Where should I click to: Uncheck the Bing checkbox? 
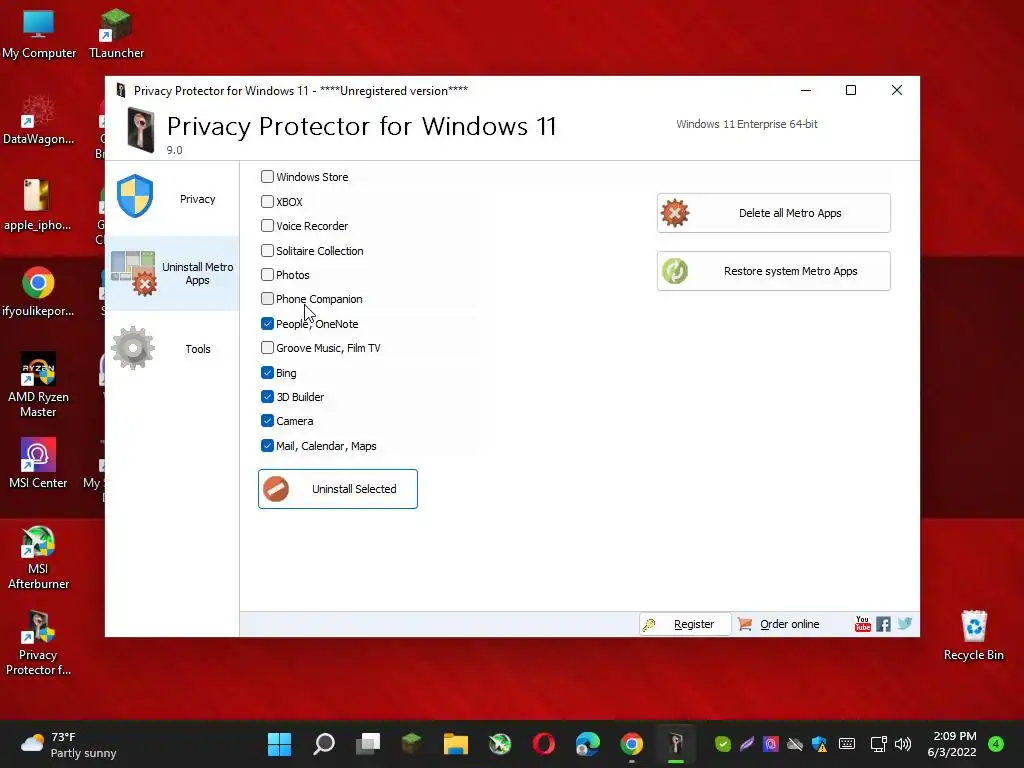coord(267,372)
